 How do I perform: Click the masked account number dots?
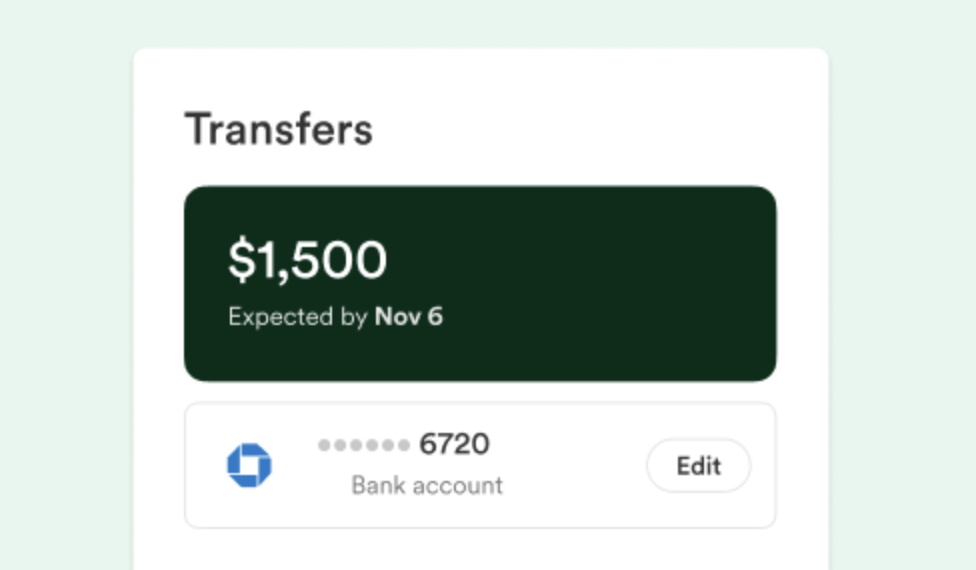tap(364, 445)
